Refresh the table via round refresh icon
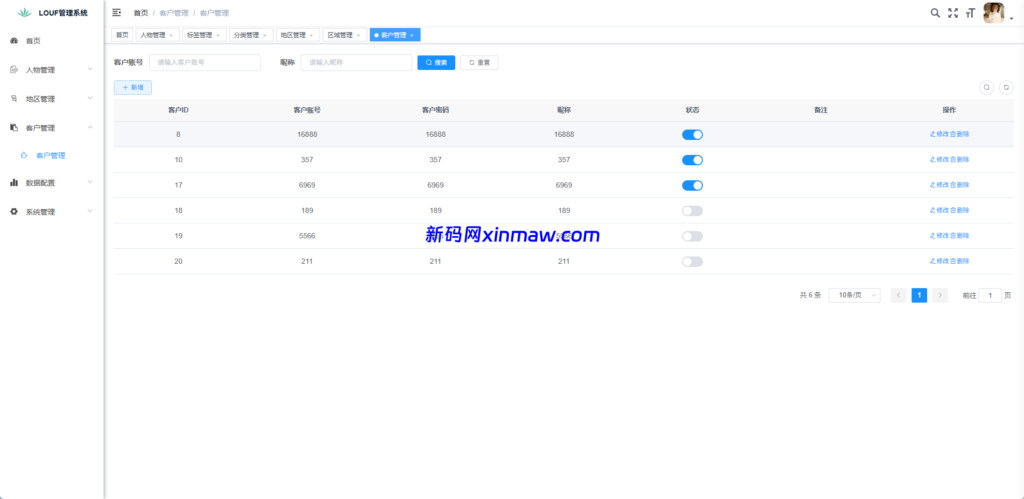The height and width of the screenshot is (499, 1024). [1006, 87]
